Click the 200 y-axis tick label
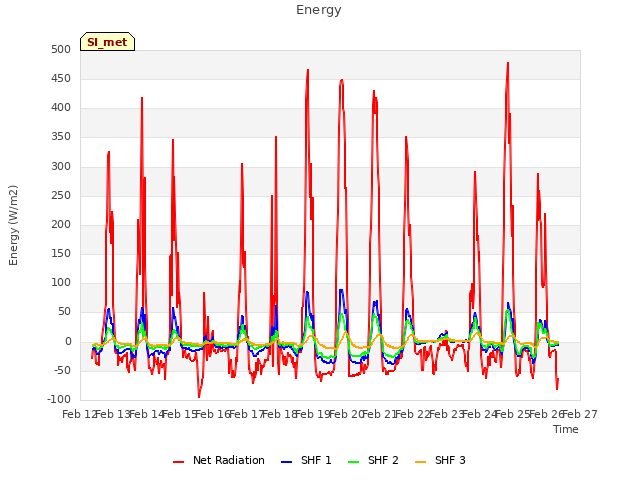This screenshot has height=480, width=640. (x=61, y=224)
